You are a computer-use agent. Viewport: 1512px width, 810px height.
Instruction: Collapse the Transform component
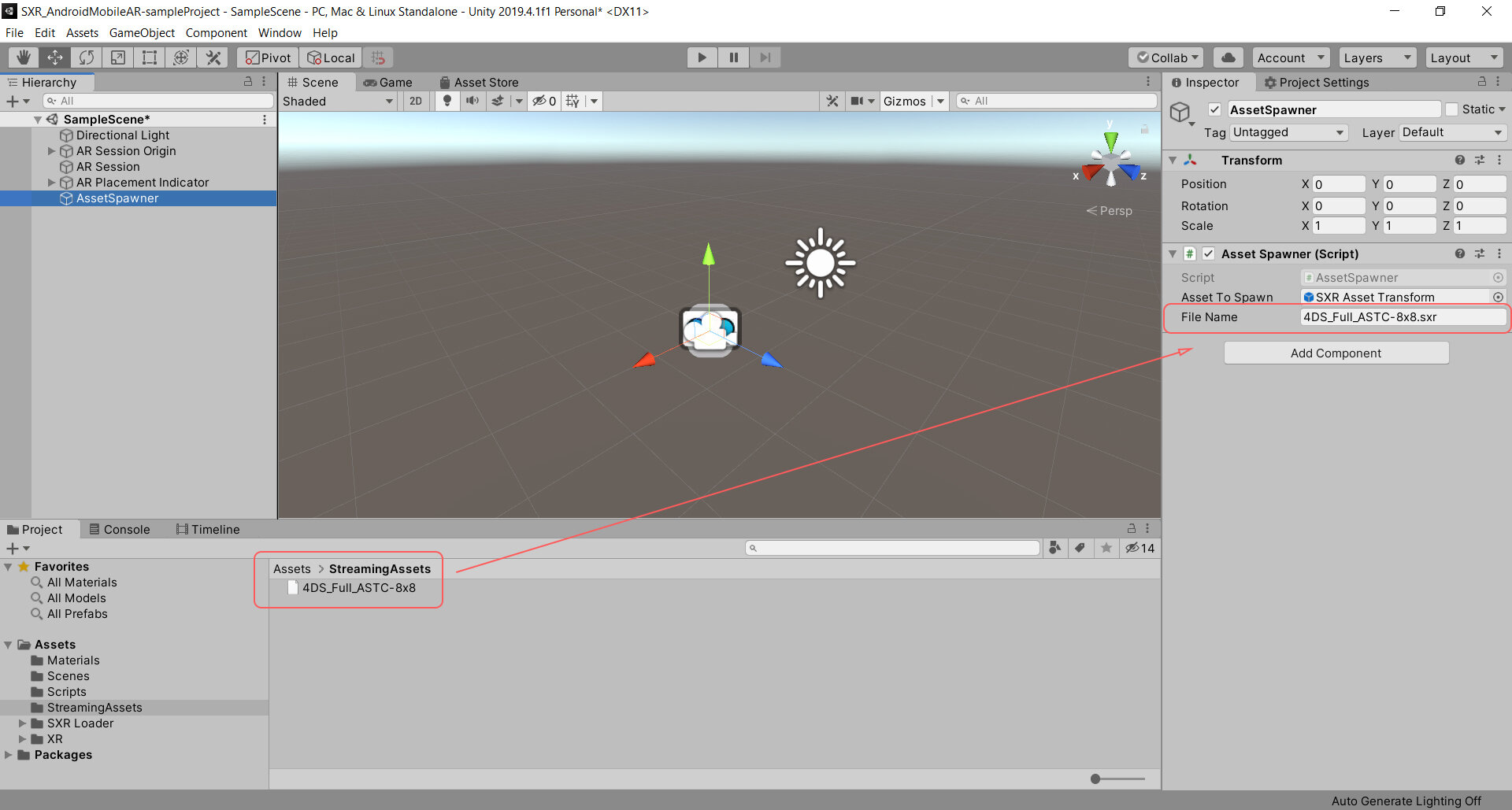1173,160
